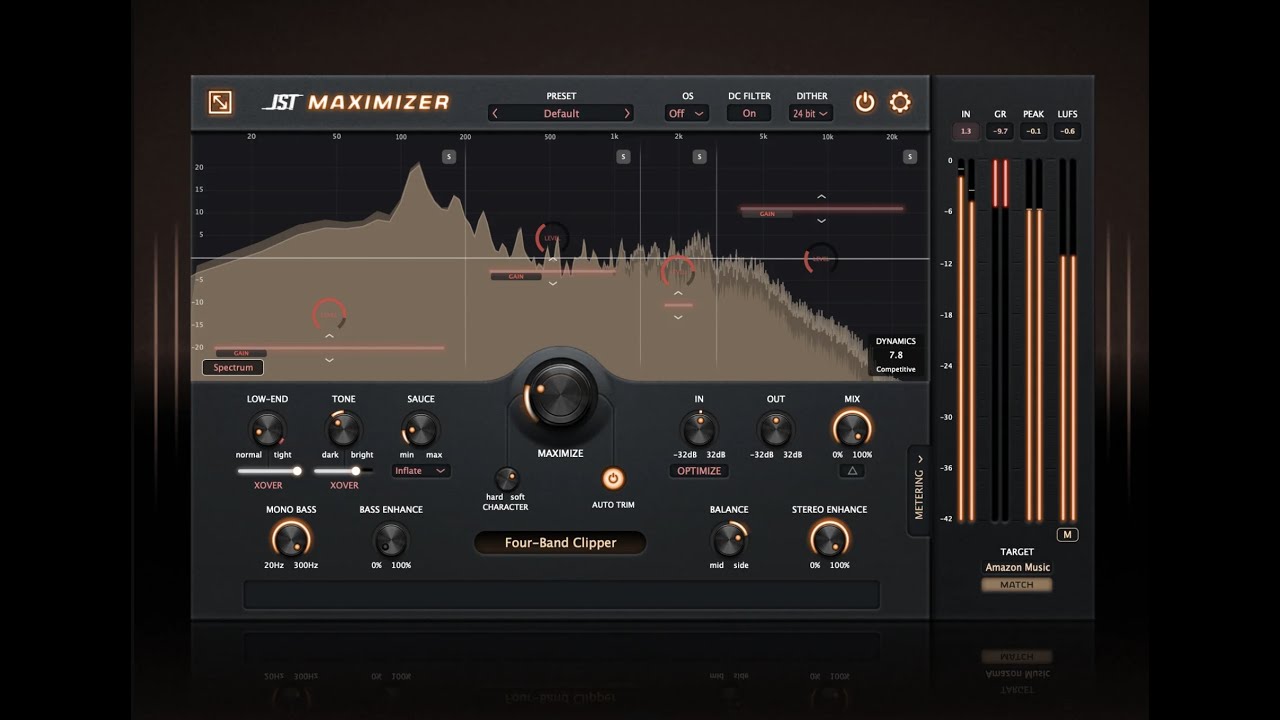Click the low-mid band LEVEL ring control
1280x720 pixels.
(551, 238)
